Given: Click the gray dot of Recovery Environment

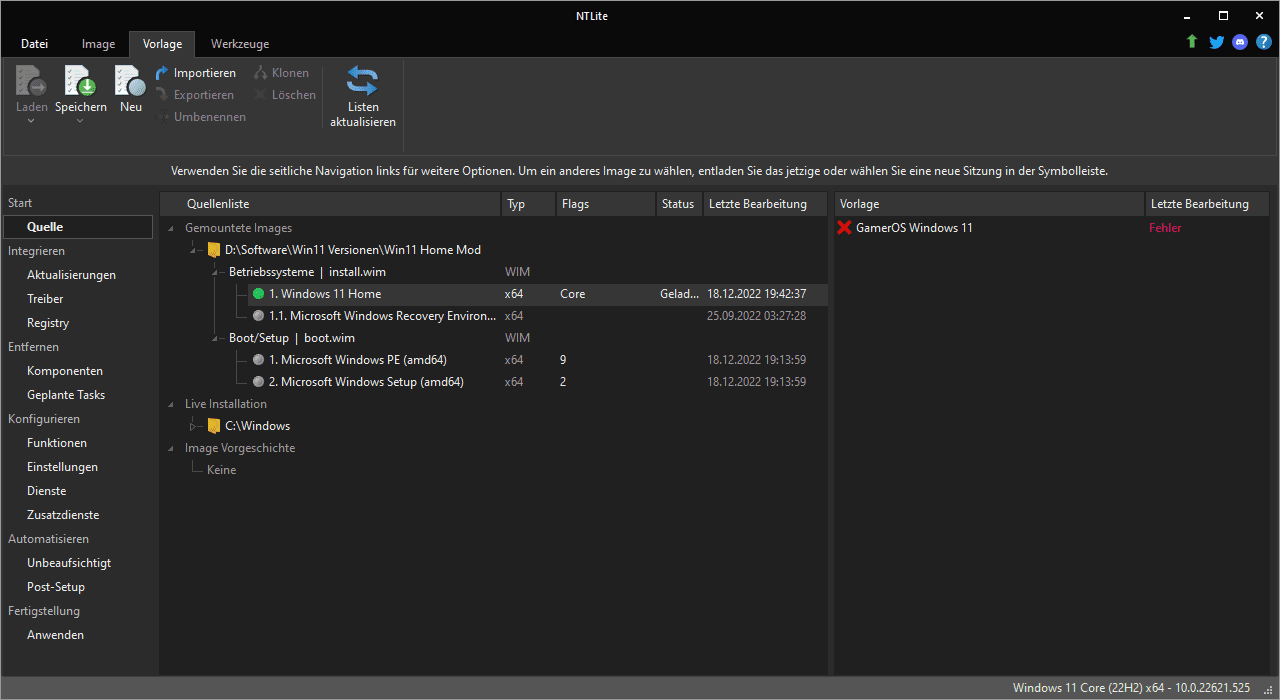Looking at the screenshot, I should coord(259,316).
